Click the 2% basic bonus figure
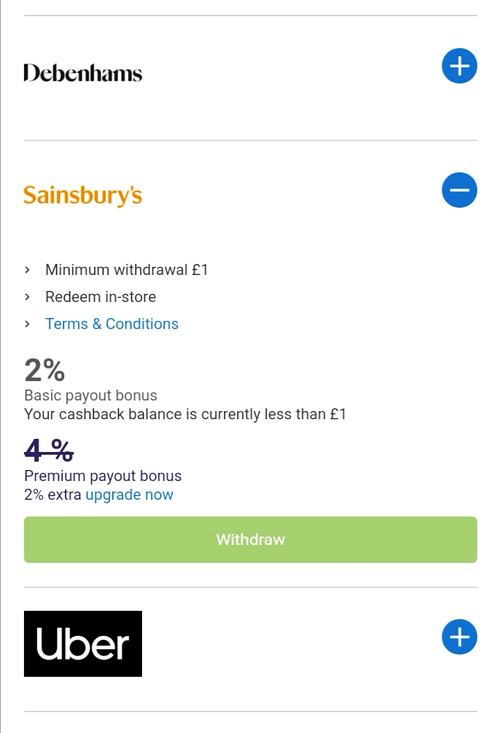 tap(44, 371)
